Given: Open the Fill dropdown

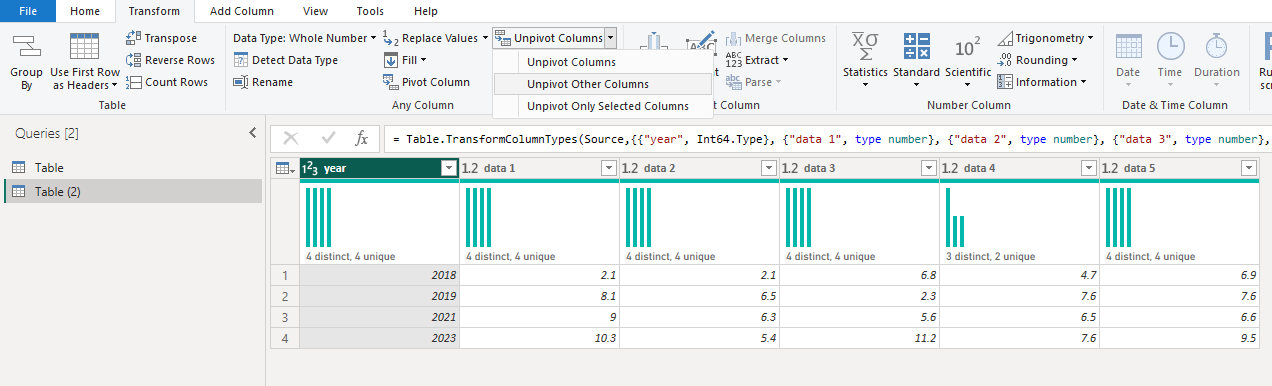Looking at the screenshot, I should [x=405, y=60].
